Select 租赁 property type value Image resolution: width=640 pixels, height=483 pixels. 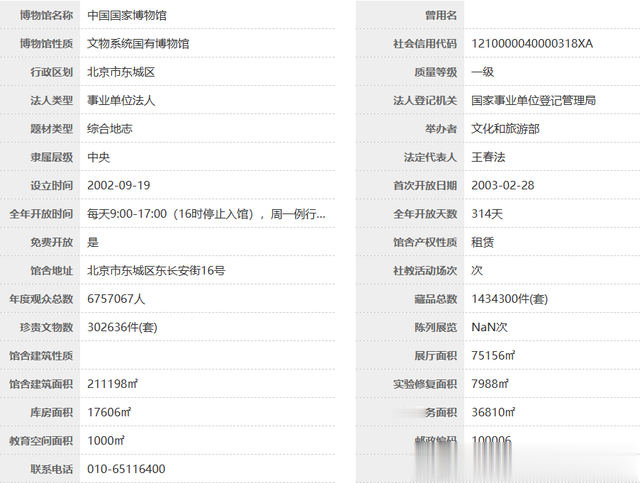coord(483,242)
